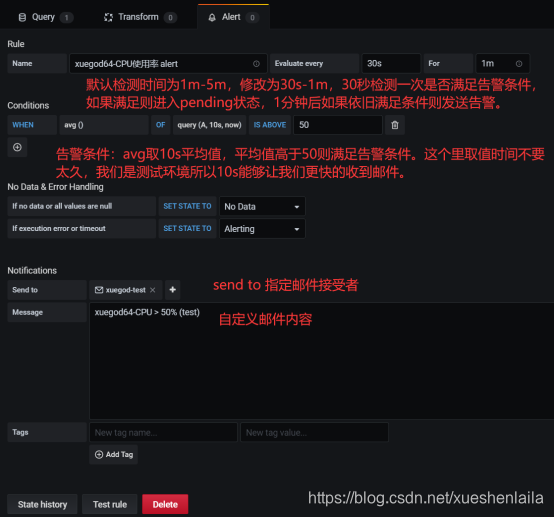The image size is (554, 517).
Task: Open the No Data state dropdown
Action: point(262,206)
